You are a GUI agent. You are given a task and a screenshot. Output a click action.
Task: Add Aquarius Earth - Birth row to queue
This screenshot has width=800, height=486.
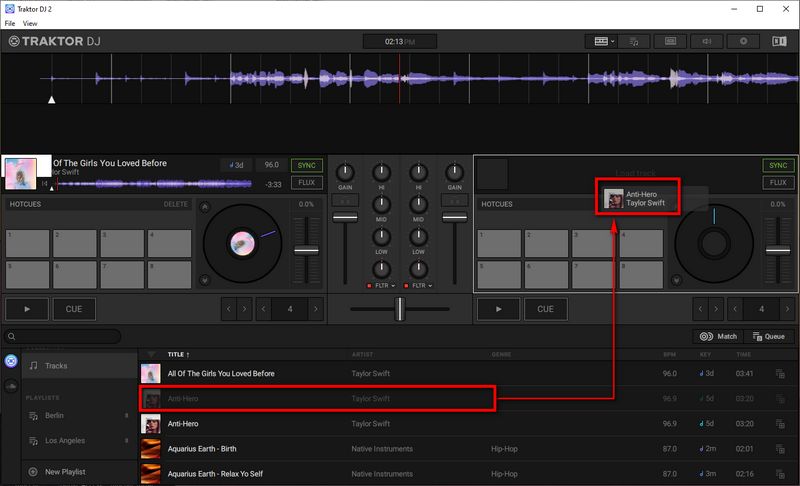coord(780,449)
